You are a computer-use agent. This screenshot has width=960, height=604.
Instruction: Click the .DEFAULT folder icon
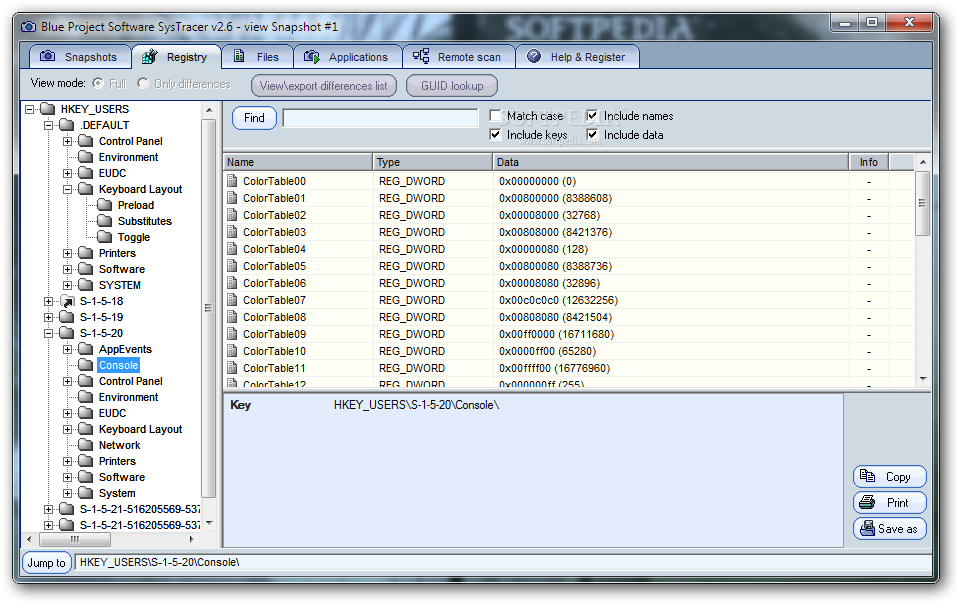point(67,125)
